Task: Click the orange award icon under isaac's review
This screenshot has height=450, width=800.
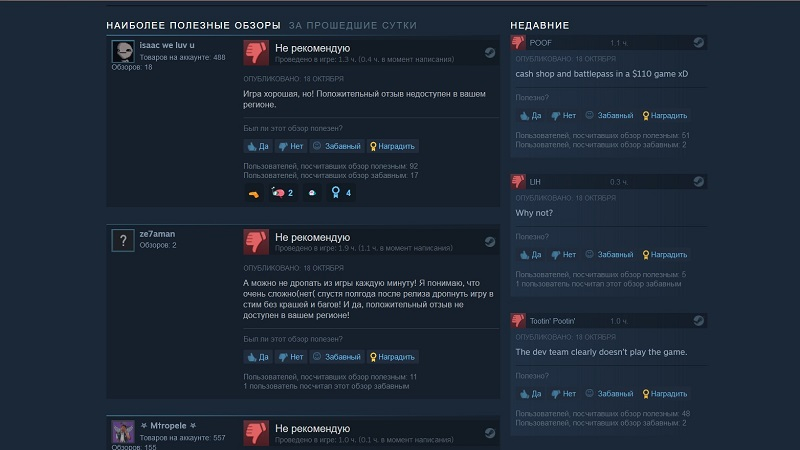Action: (254, 193)
